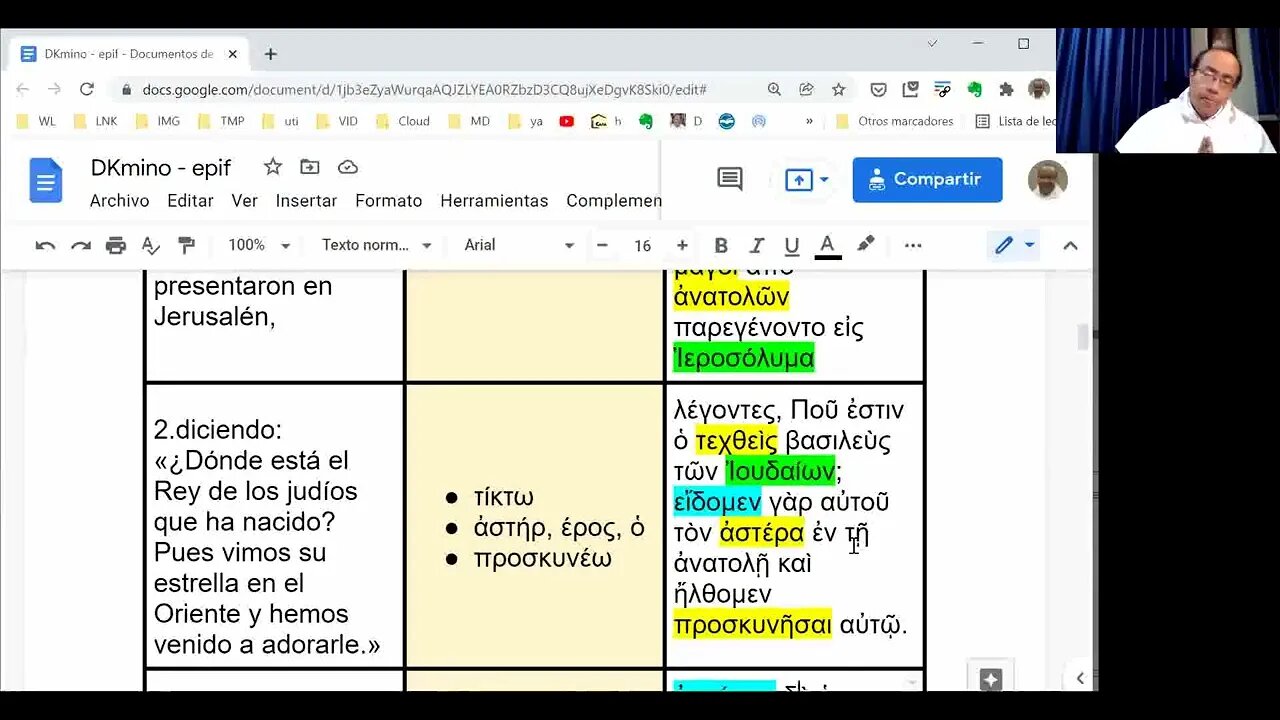The width and height of the screenshot is (1280, 720).
Task: Star the DKmino - epif document
Action: tap(272, 167)
